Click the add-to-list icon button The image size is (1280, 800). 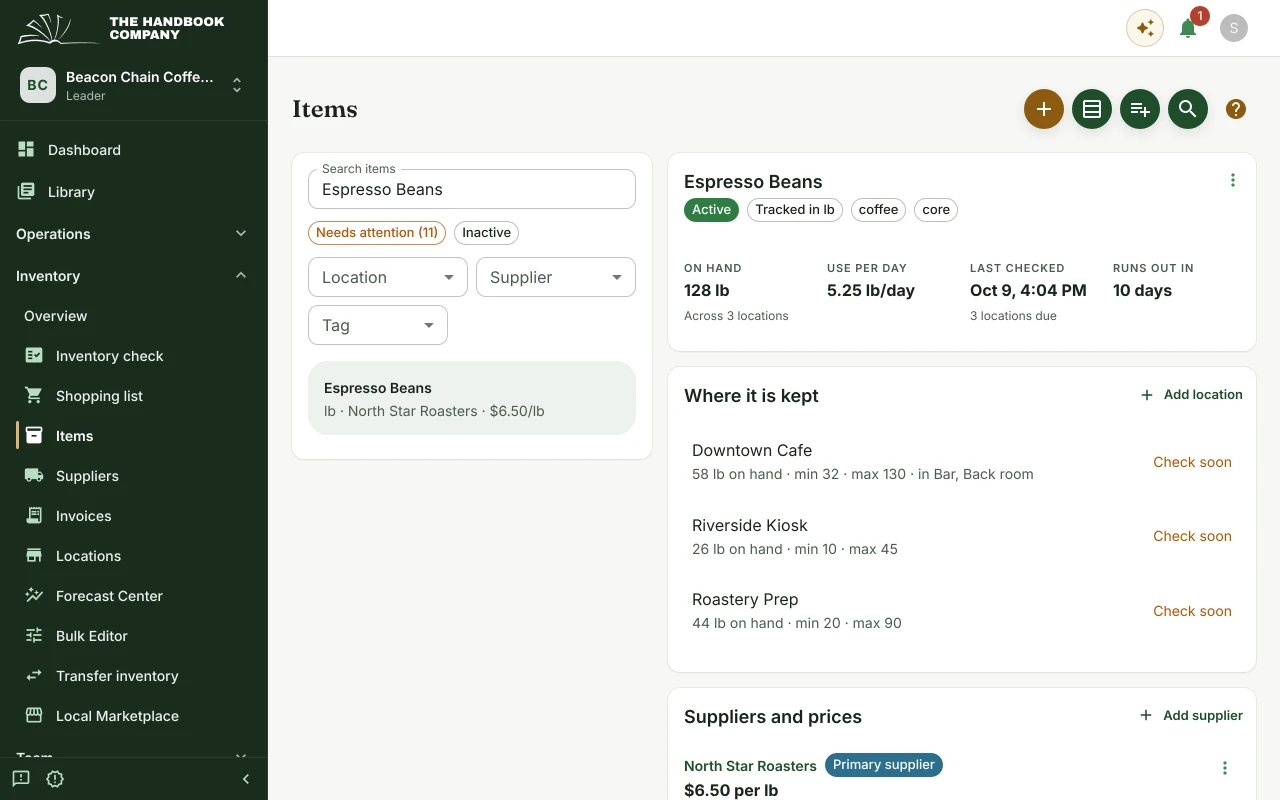(1140, 109)
